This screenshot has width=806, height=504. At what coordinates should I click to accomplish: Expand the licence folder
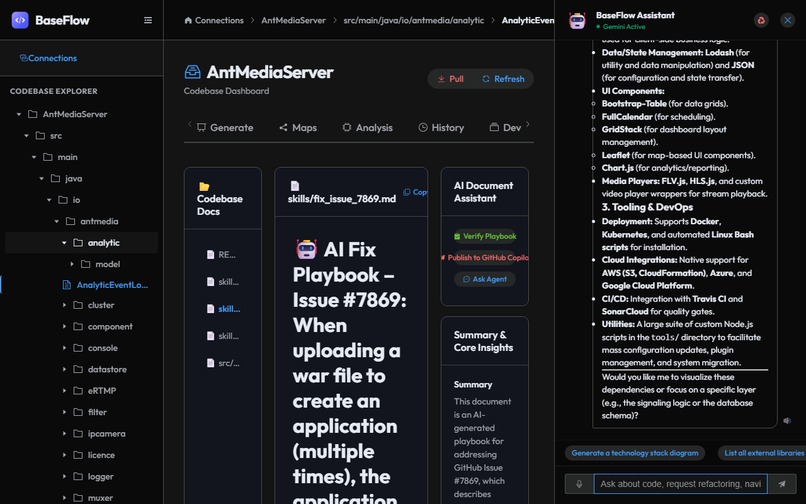coord(64,455)
